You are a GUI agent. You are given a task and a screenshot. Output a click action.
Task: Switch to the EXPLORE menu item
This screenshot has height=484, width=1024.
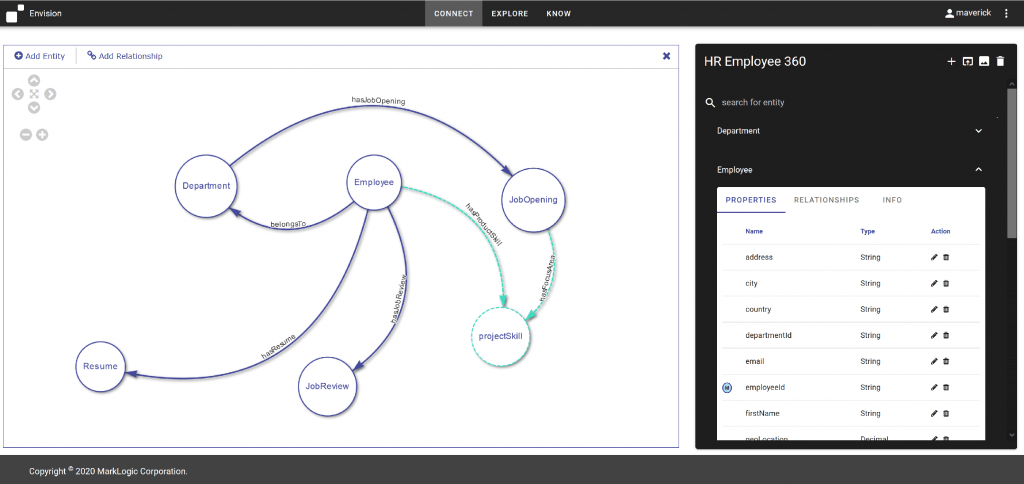tap(509, 14)
